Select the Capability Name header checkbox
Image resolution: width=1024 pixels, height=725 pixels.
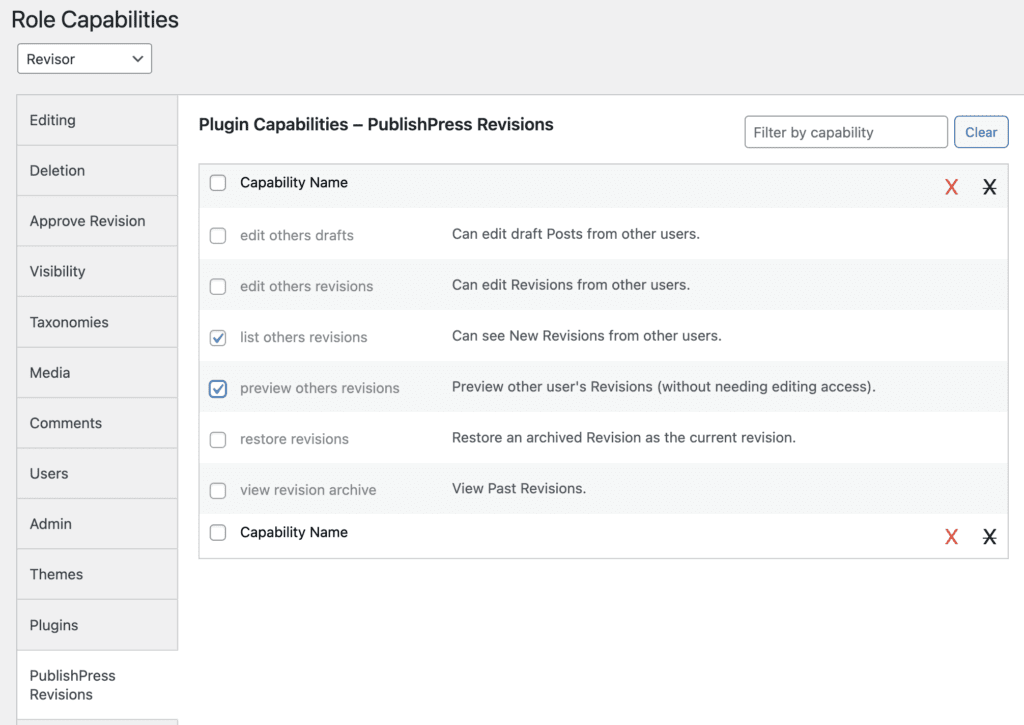tap(218, 183)
